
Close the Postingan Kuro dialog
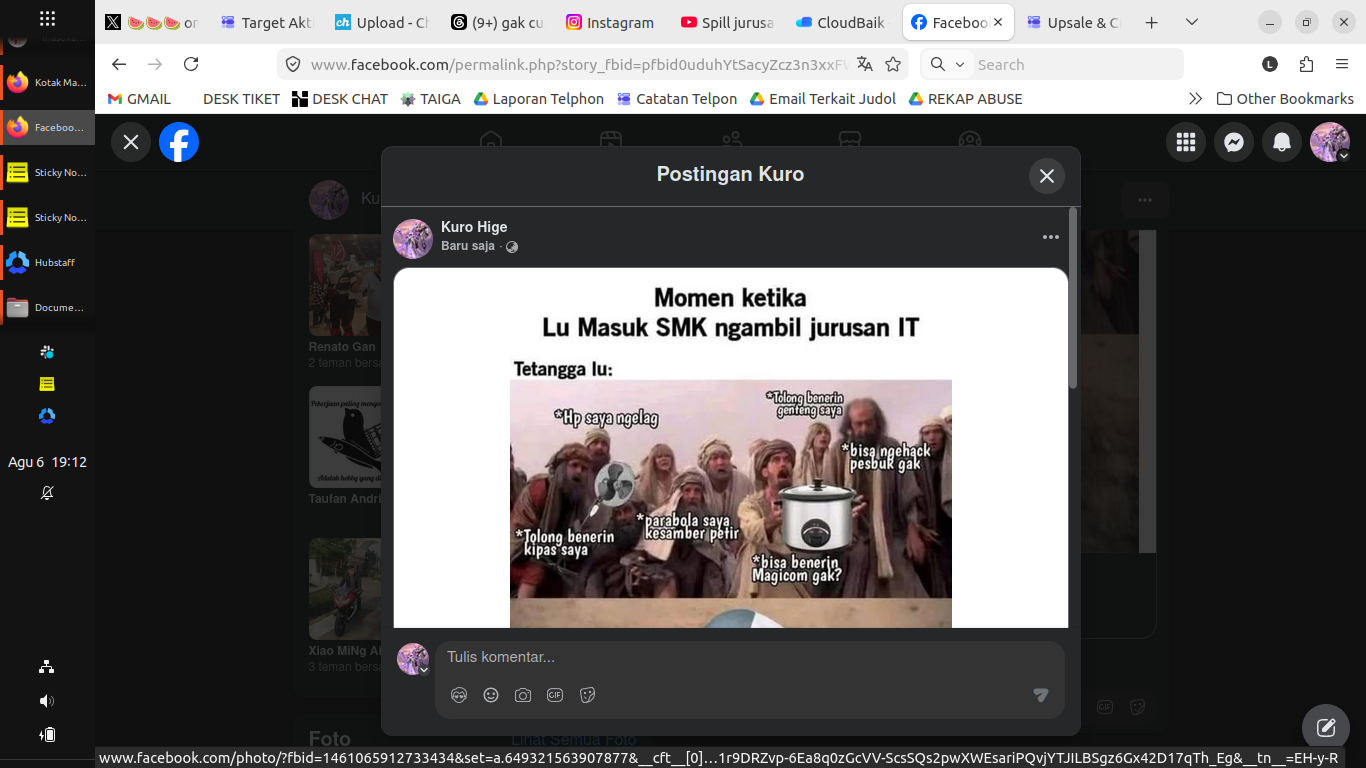click(x=1047, y=176)
